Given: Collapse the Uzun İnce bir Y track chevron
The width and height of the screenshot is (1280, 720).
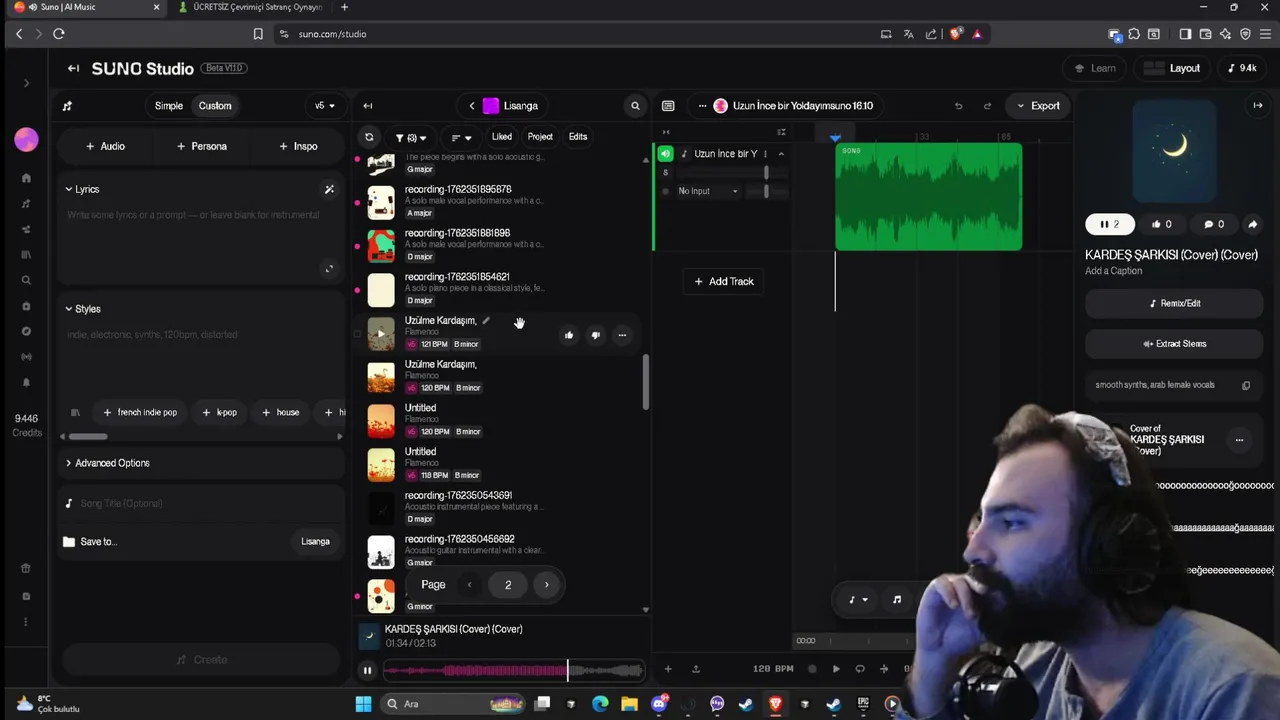Looking at the screenshot, I should [781, 154].
